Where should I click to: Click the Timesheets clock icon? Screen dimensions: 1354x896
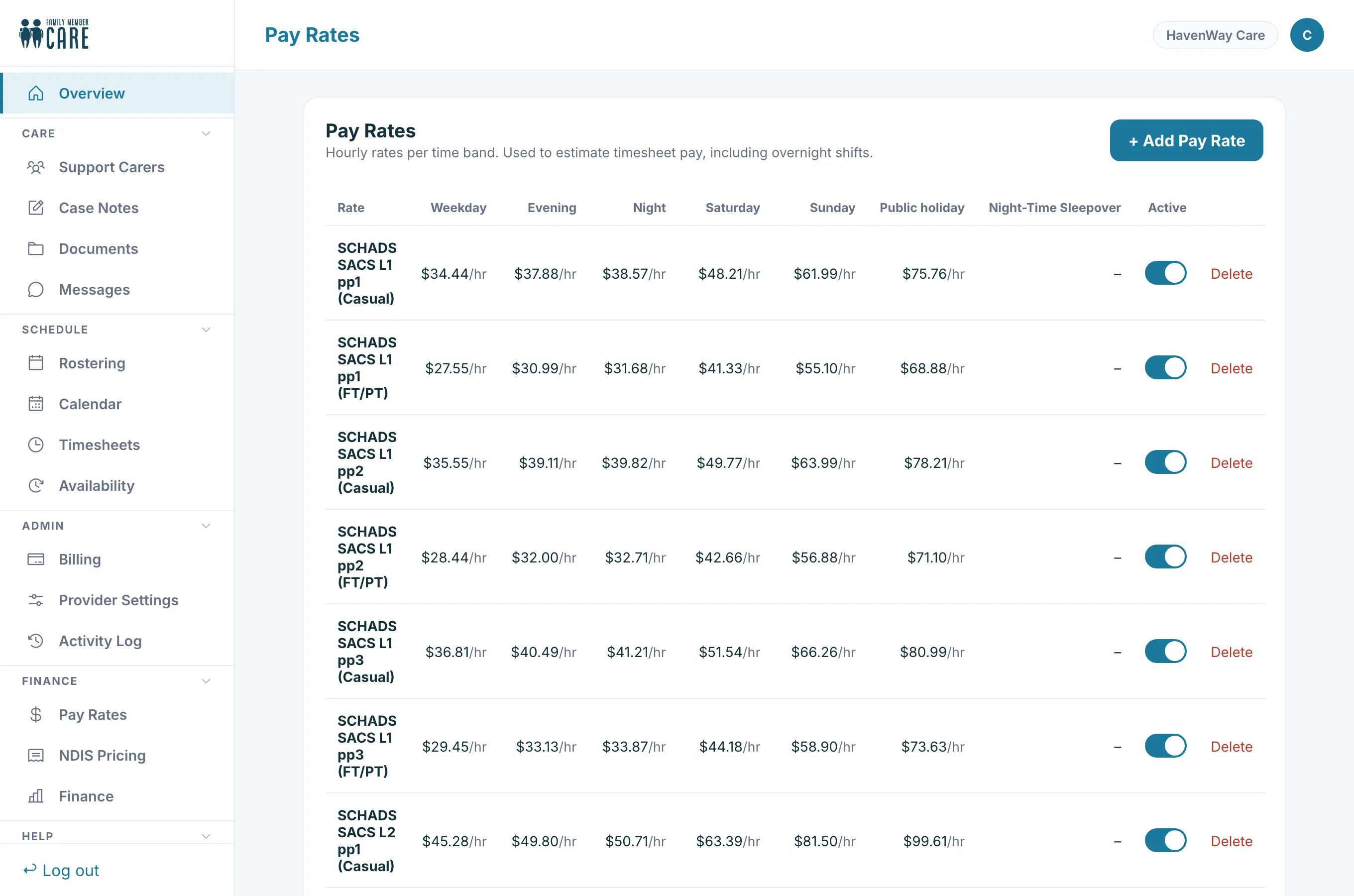[x=36, y=445]
